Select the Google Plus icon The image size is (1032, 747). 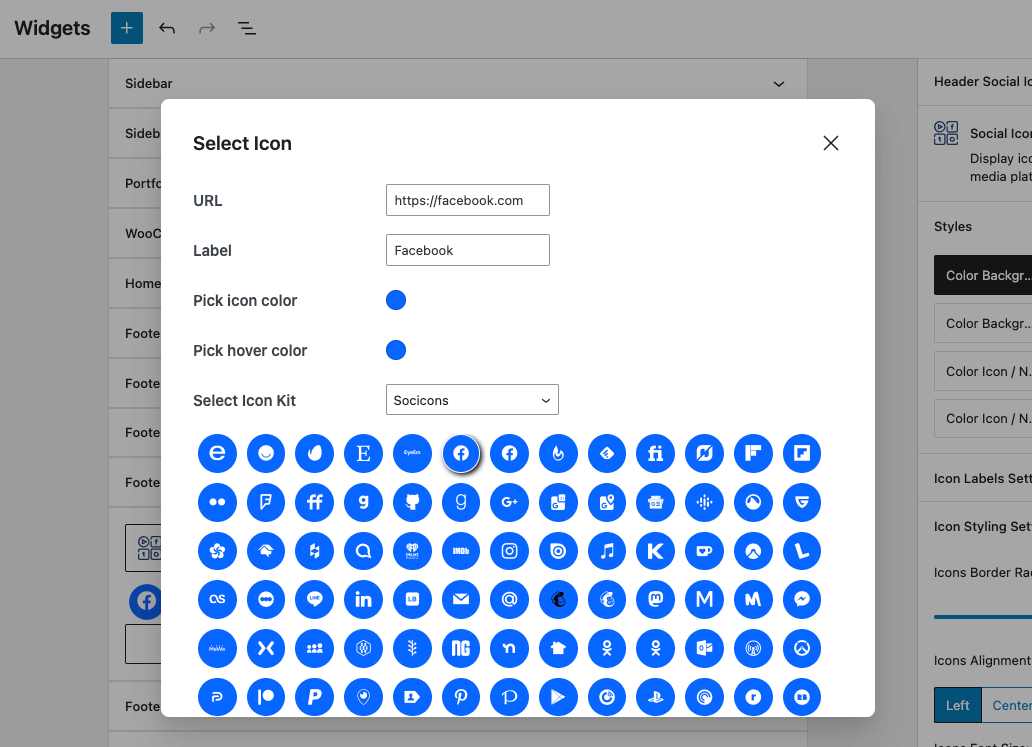pos(509,502)
